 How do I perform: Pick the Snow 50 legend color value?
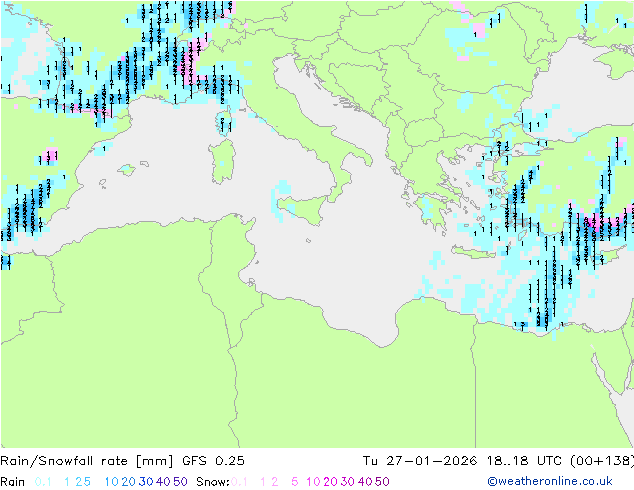tap(383, 482)
